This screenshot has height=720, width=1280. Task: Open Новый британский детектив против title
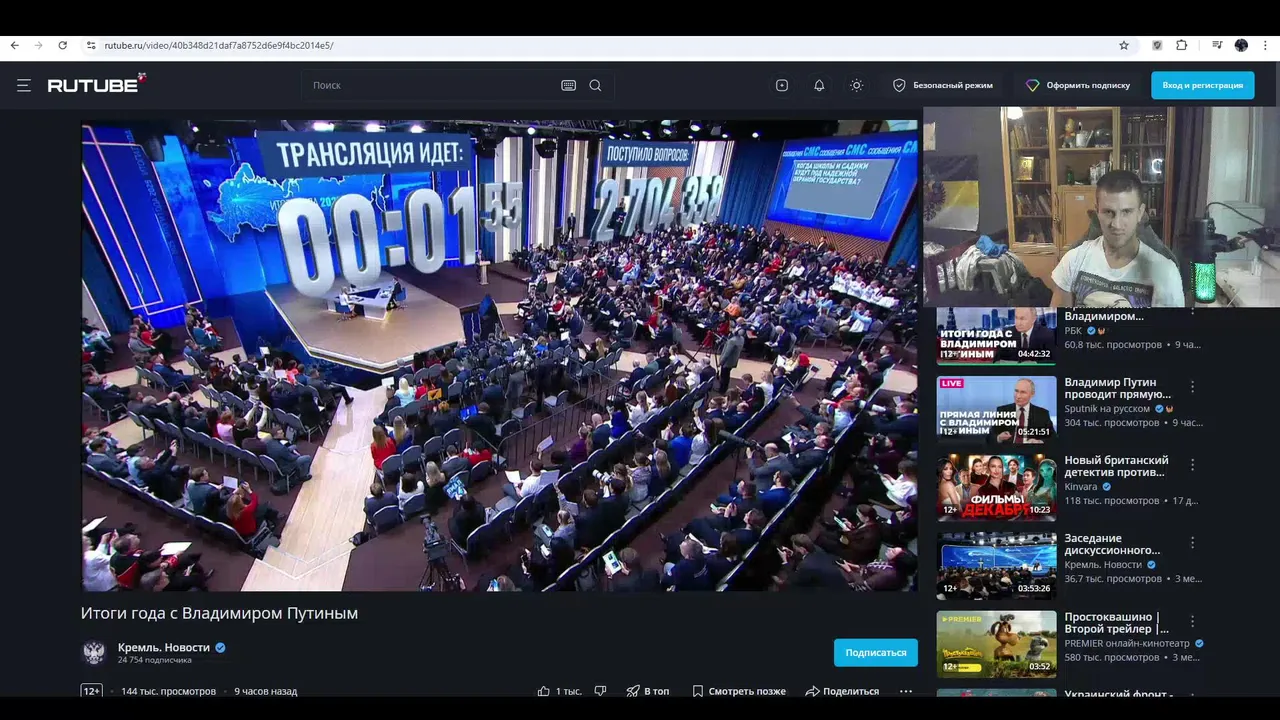click(1116, 466)
